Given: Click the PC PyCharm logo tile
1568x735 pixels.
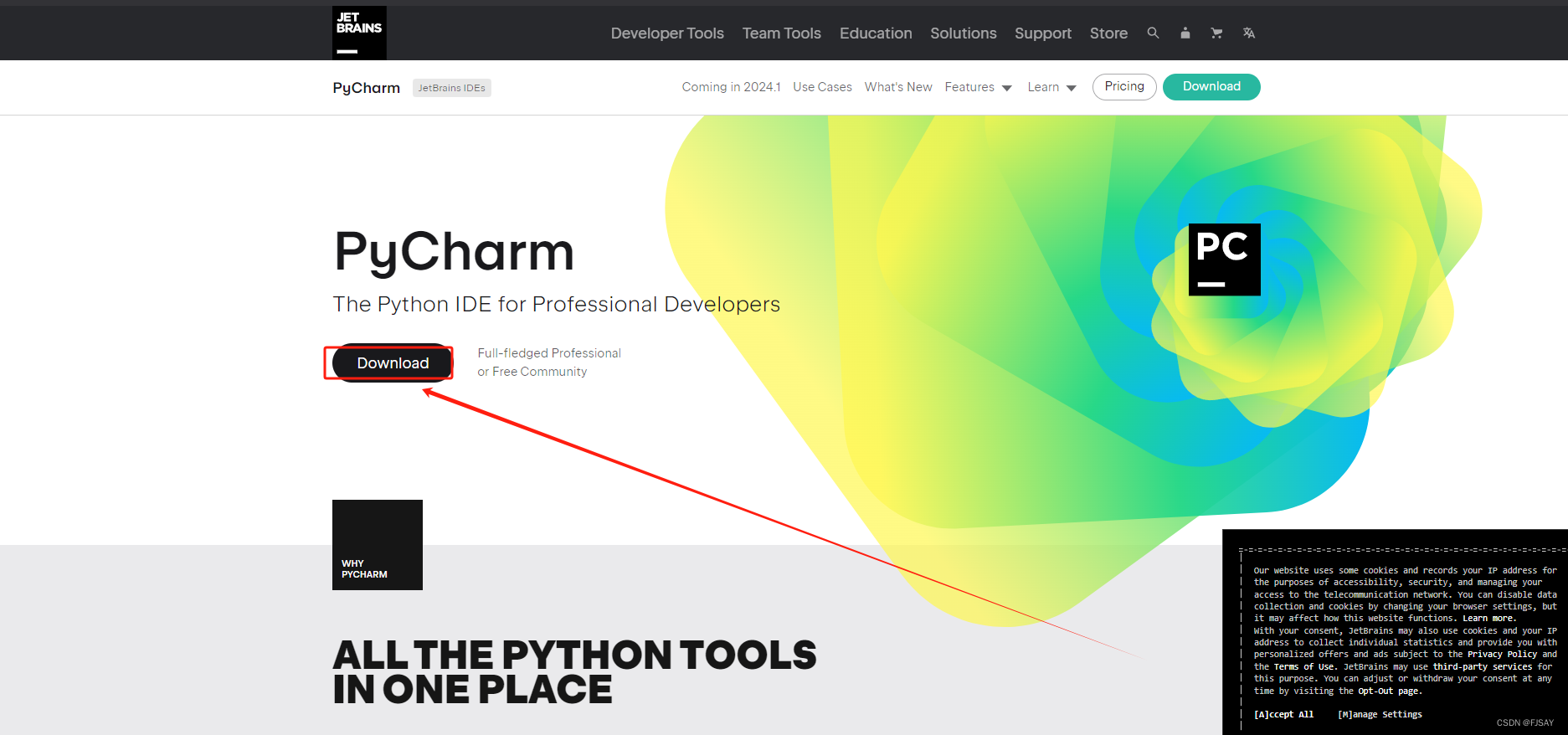Looking at the screenshot, I should (x=1224, y=260).
